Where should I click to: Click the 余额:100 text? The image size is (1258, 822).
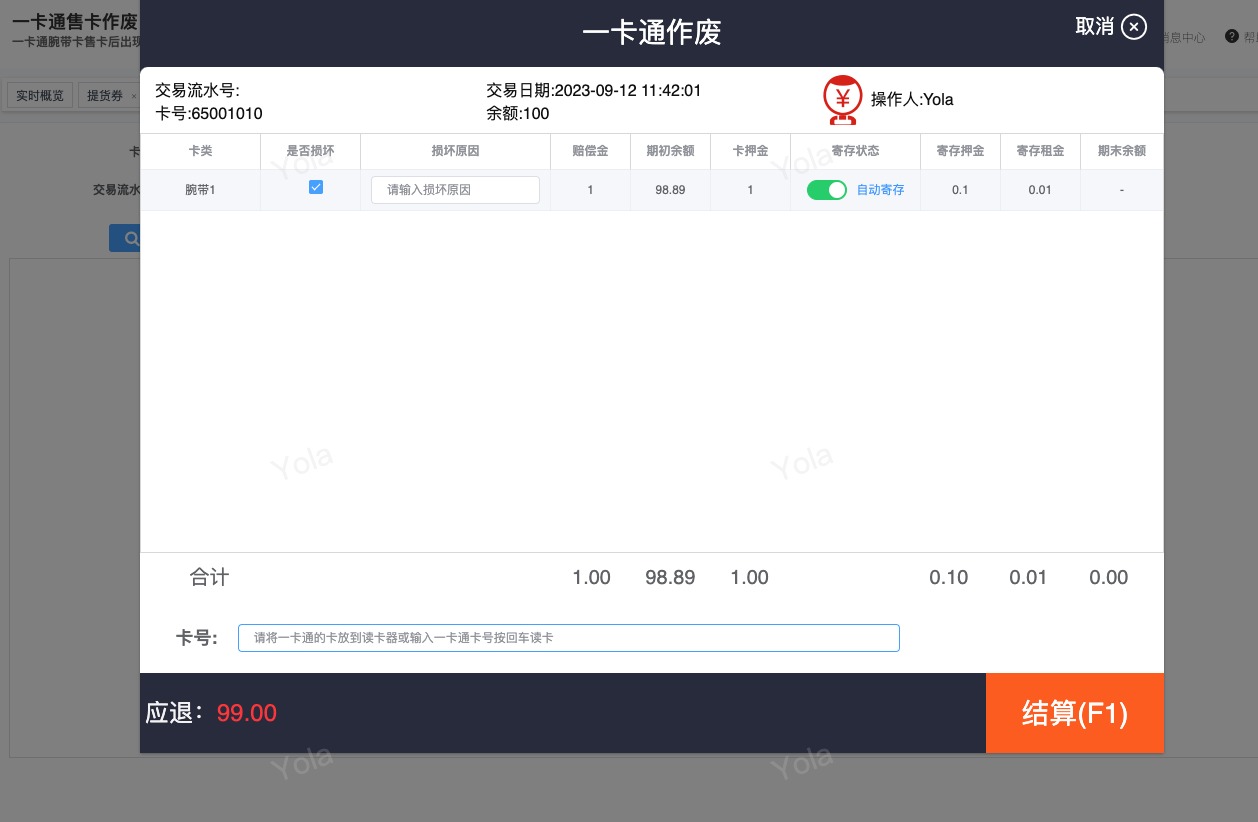(518, 114)
